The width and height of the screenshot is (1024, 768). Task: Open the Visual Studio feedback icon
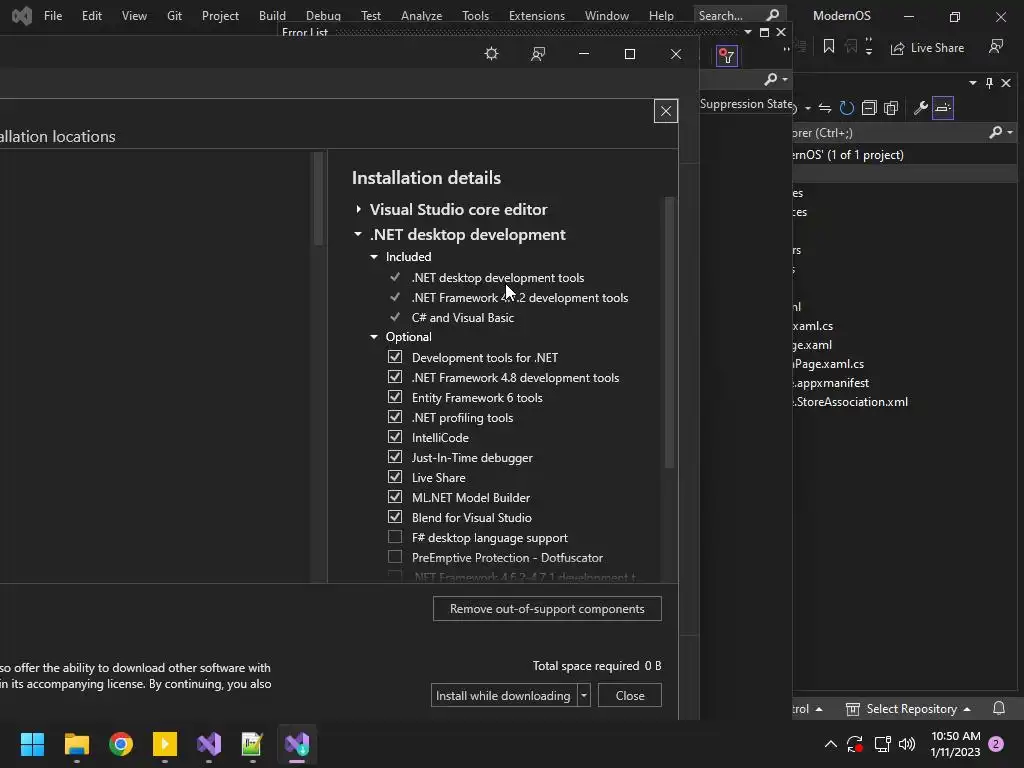(x=995, y=46)
